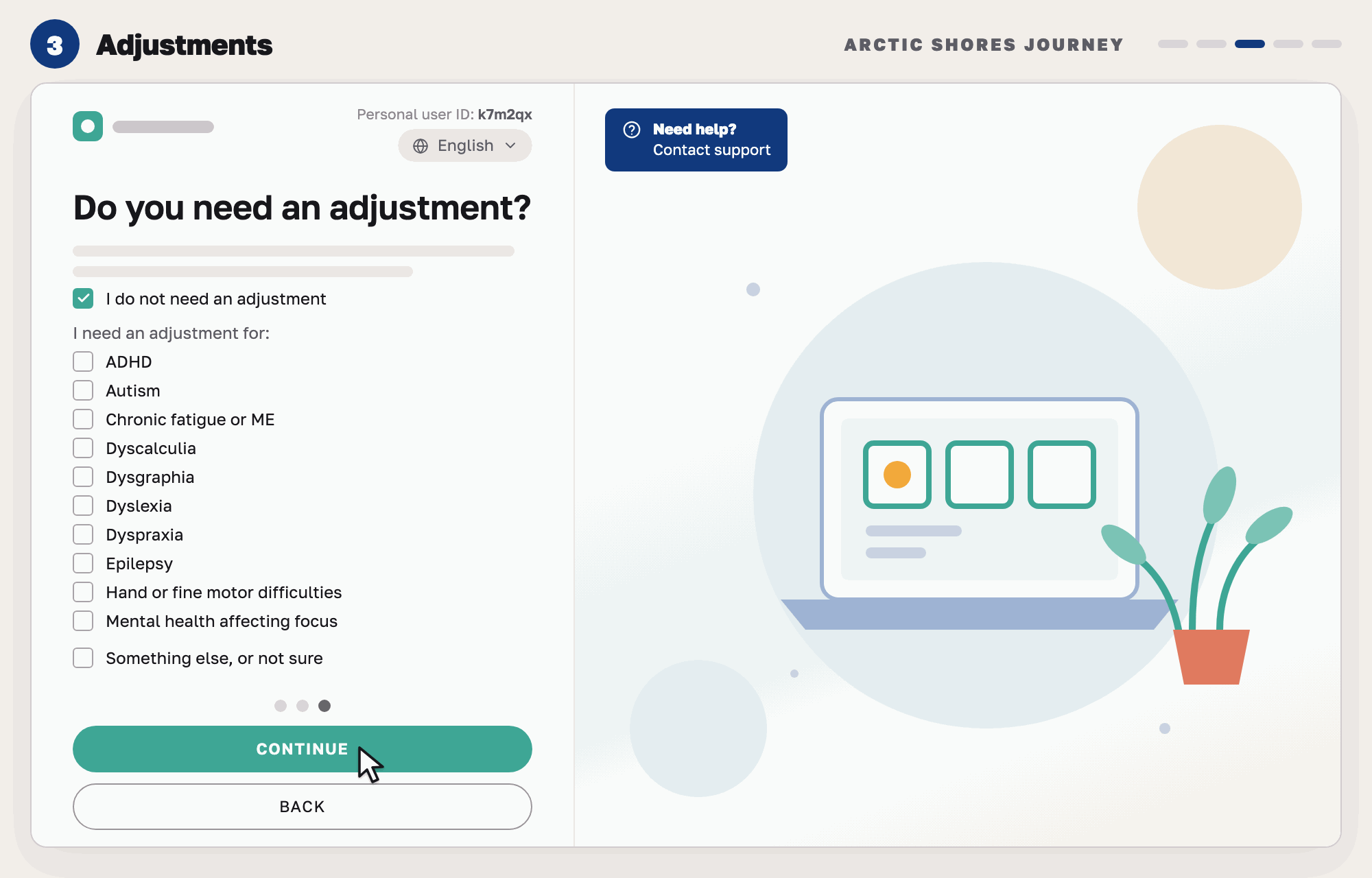The image size is (1372, 878).
Task: Click the personal user ID 'k7m2qx'
Action: click(505, 115)
